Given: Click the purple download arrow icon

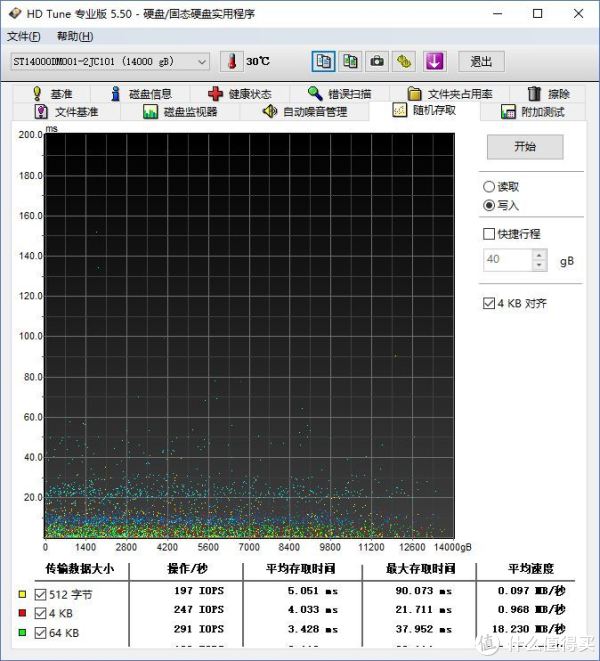Looking at the screenshot, I should click(435, 62).
